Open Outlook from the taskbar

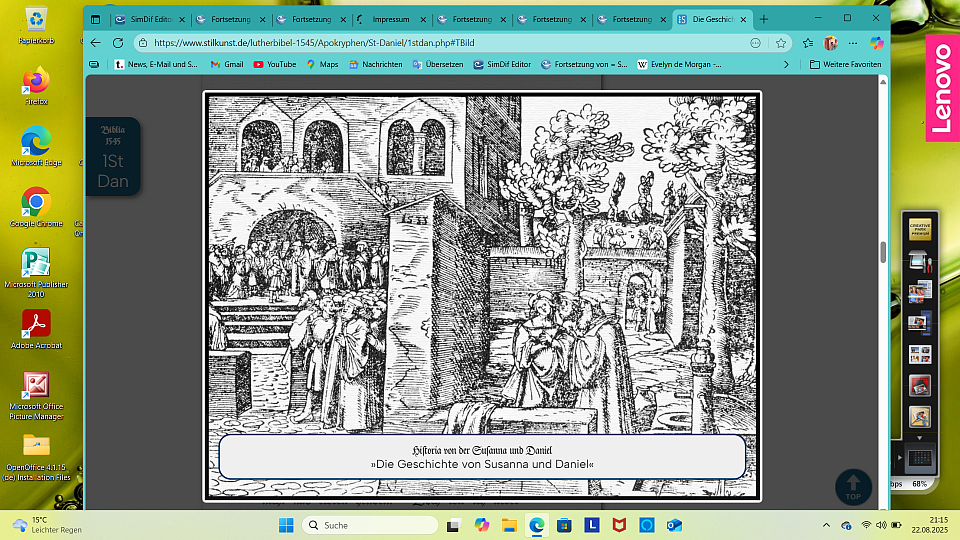pos(675,525)
